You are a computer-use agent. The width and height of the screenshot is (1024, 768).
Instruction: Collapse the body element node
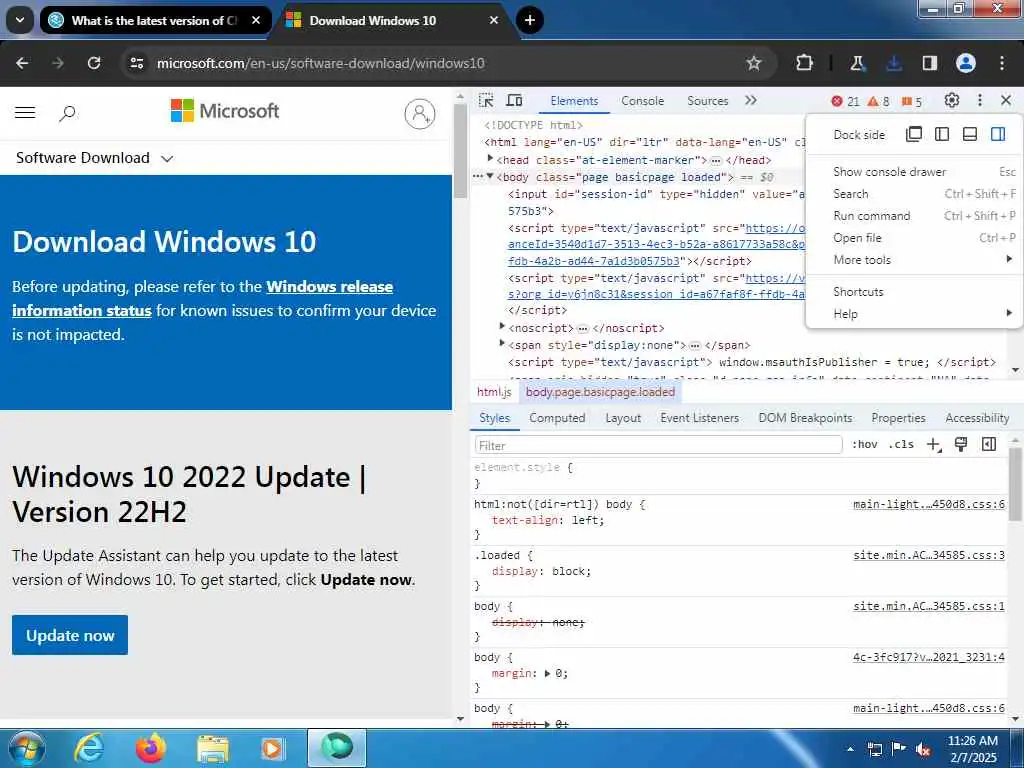pos(490,176)
